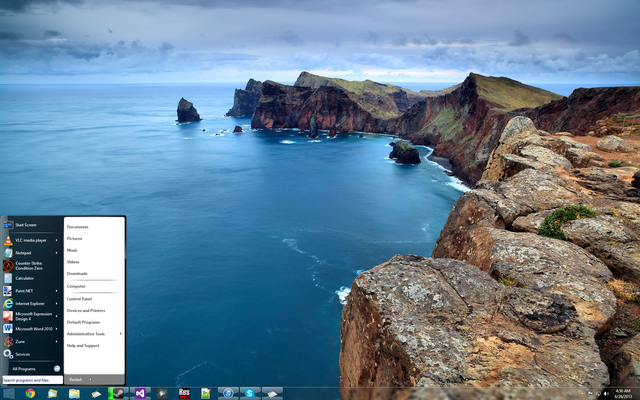Expand Microsoft Word 2010 jump list arrow

[x=57, y=329]
